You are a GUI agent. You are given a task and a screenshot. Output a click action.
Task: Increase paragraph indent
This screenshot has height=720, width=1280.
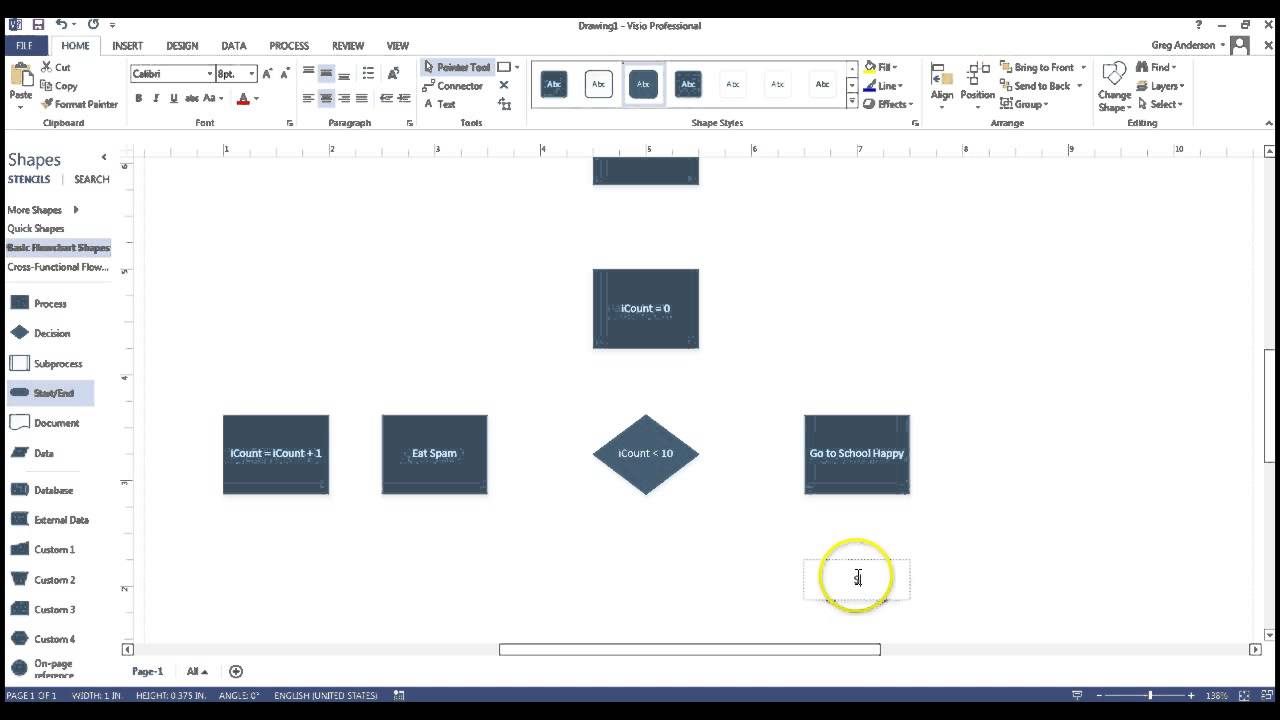pyautogui.click(x=404, y=98)
